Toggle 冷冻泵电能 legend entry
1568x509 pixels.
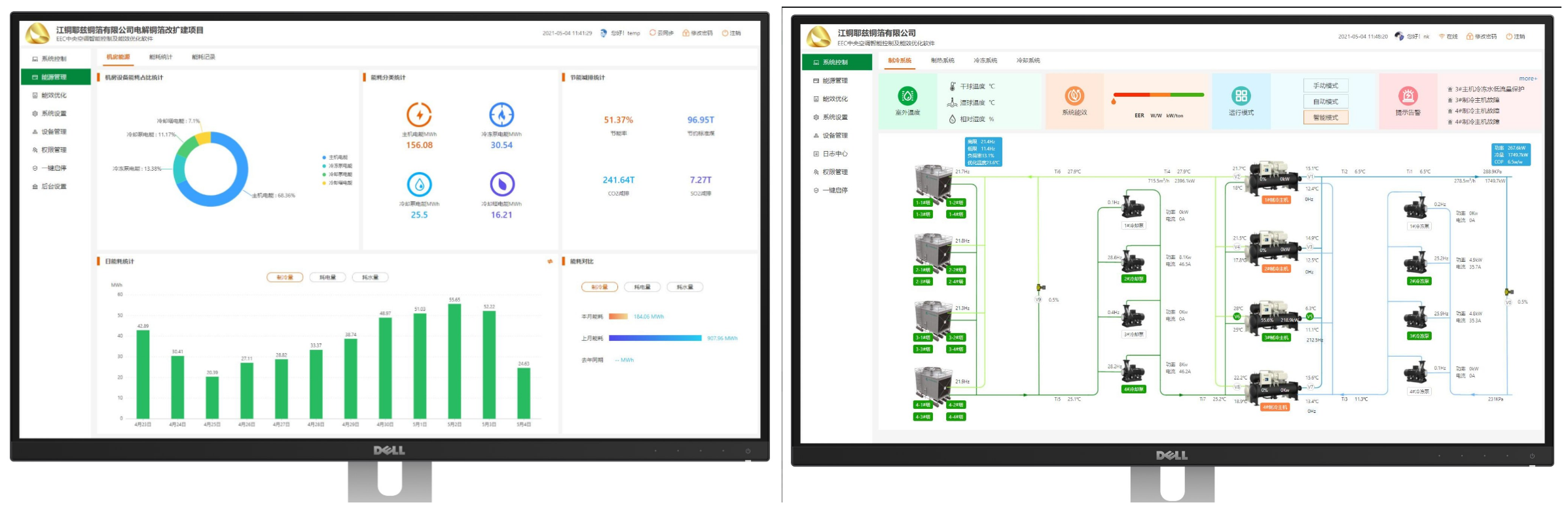[x=338, y=166]
